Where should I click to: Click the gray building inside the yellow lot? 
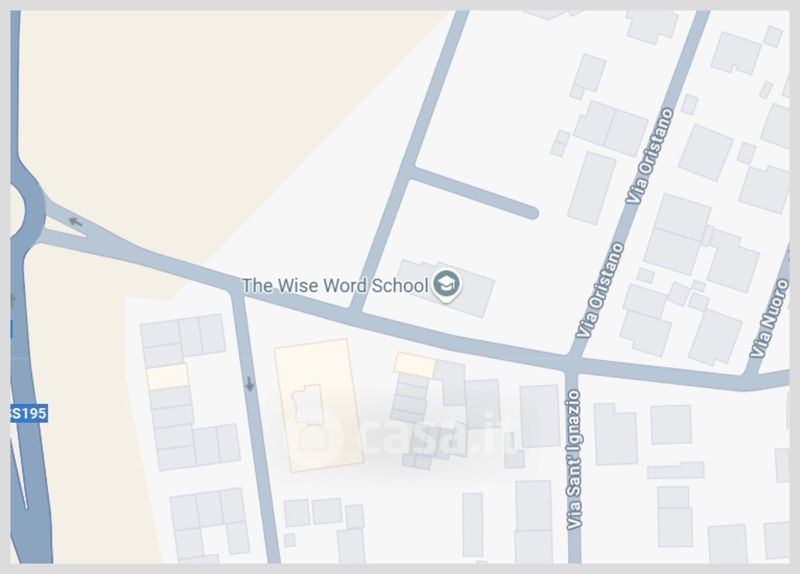point(308,405)
